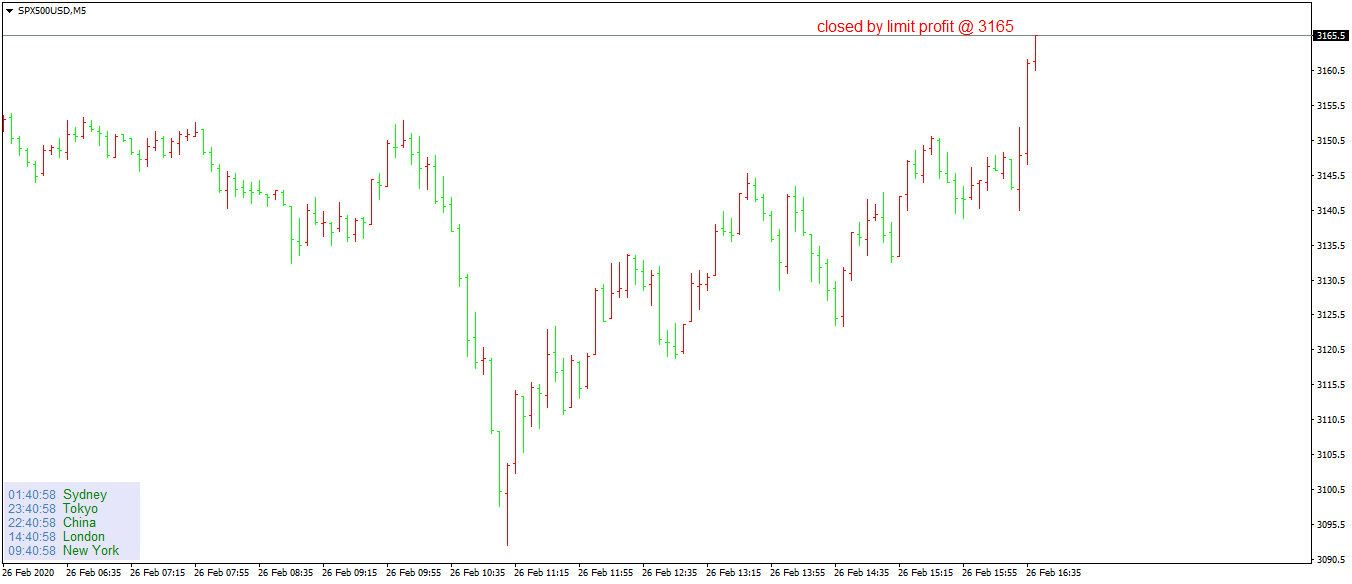Click the 3145.5 price axis label
The image size is (1352, 584).
click(1329, 176)
